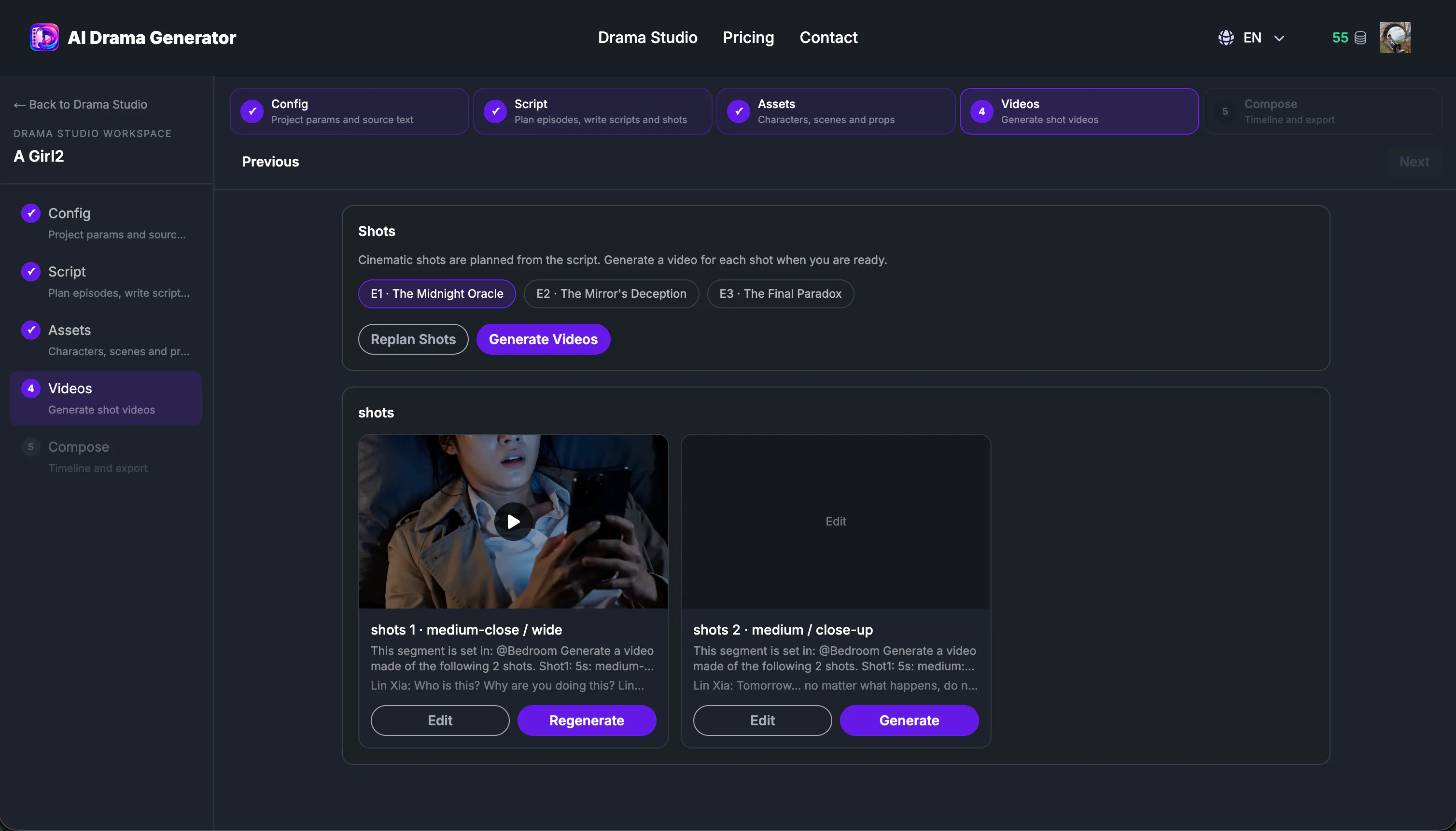Click the AI Drama Generator logo icon
Screen dimensions: 1456x831
[44, 38]
